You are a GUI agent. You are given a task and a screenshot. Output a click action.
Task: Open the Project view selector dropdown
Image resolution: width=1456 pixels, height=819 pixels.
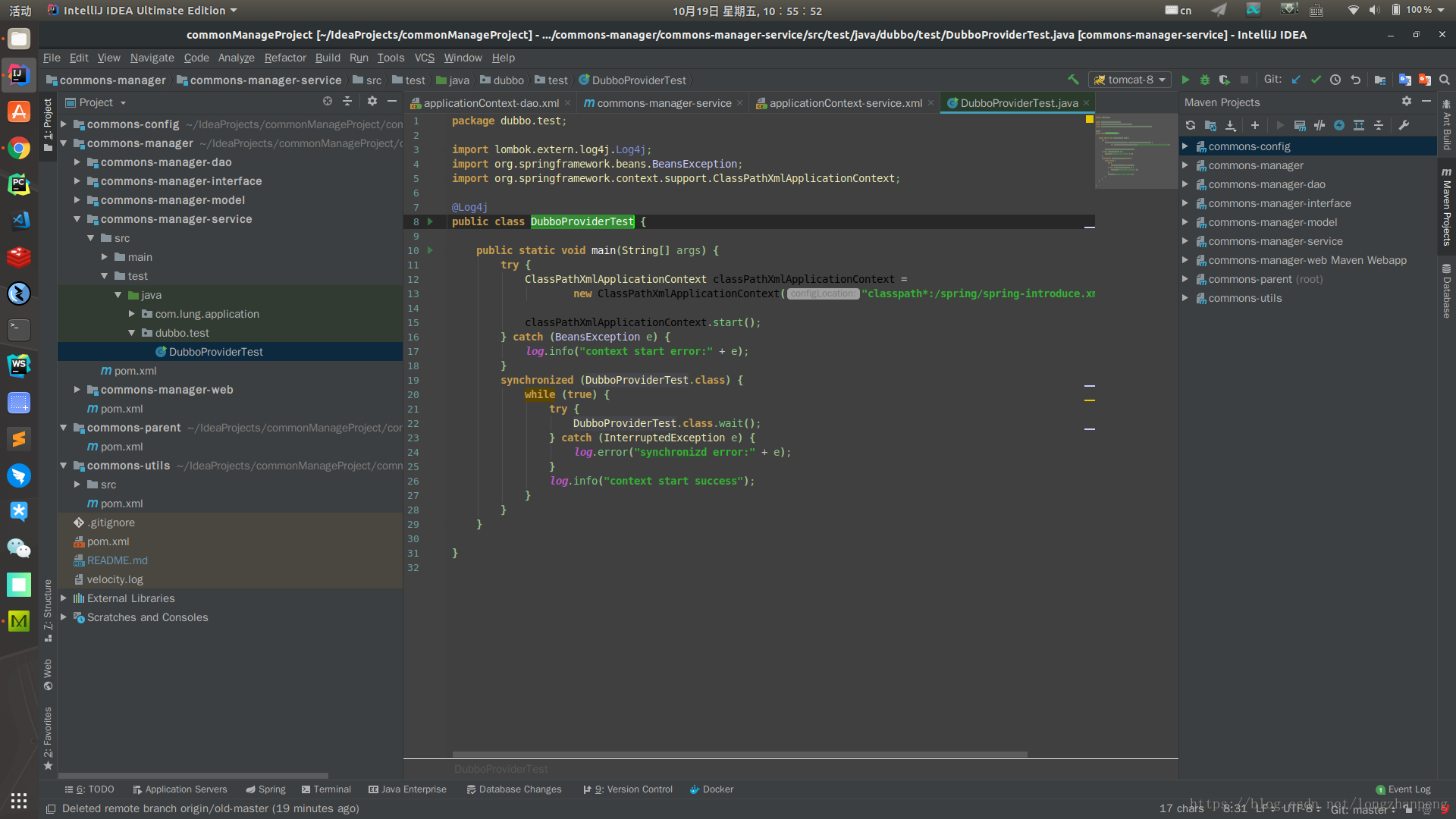coord(96,102)
